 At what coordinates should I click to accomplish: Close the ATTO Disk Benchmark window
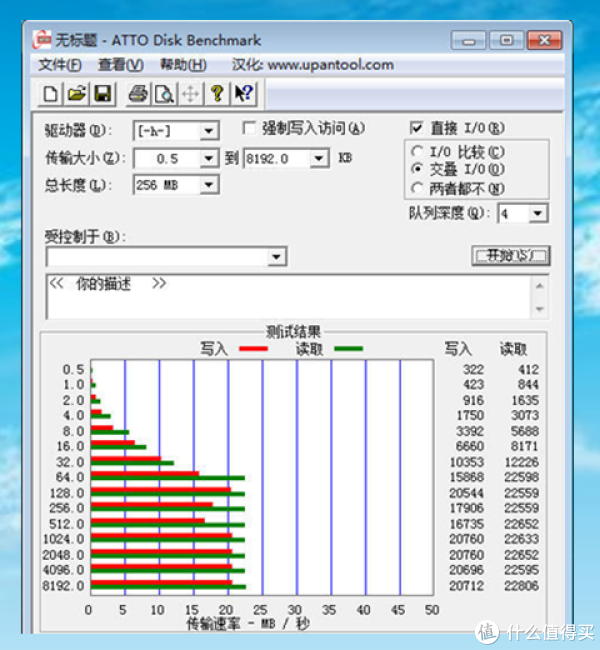[544, 41]
